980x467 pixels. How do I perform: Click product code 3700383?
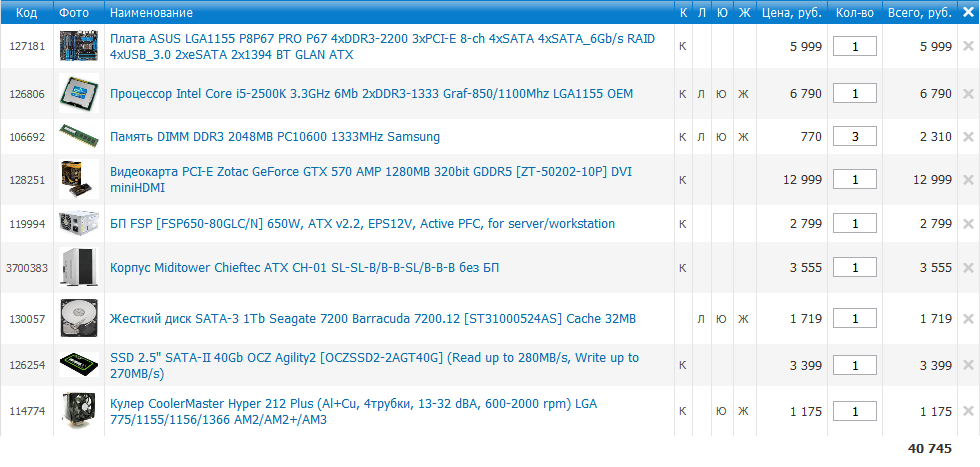(27, 268)
